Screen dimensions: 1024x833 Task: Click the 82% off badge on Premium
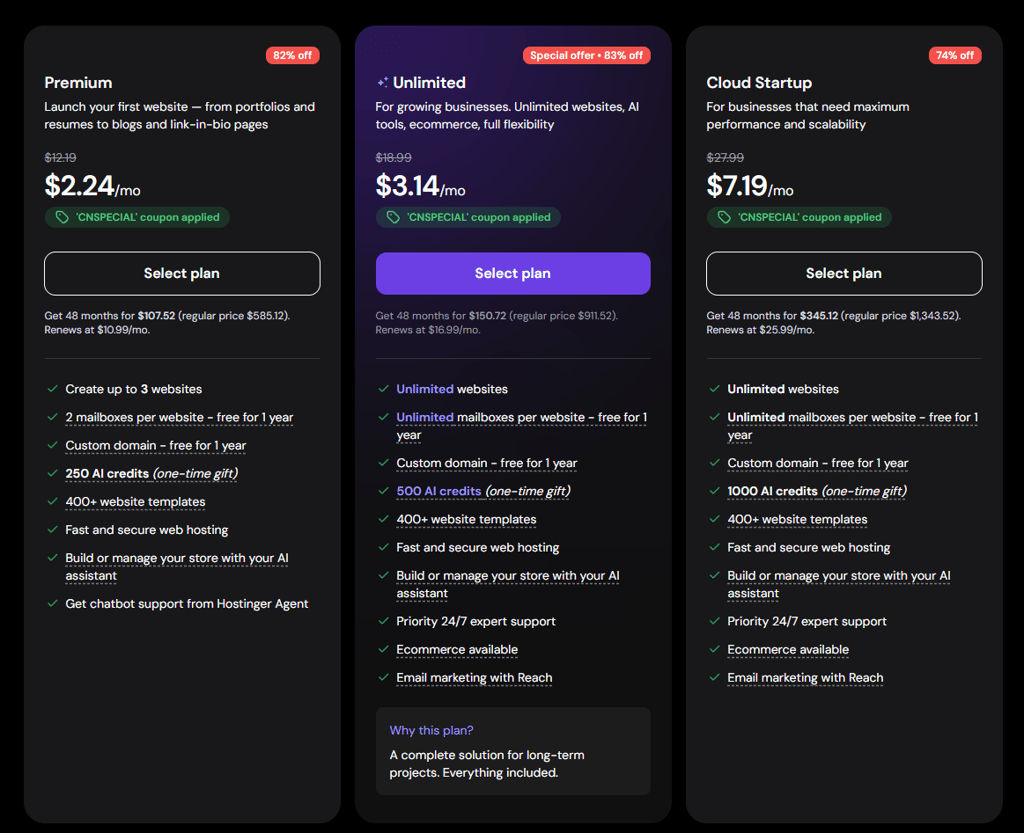(293, 55)
